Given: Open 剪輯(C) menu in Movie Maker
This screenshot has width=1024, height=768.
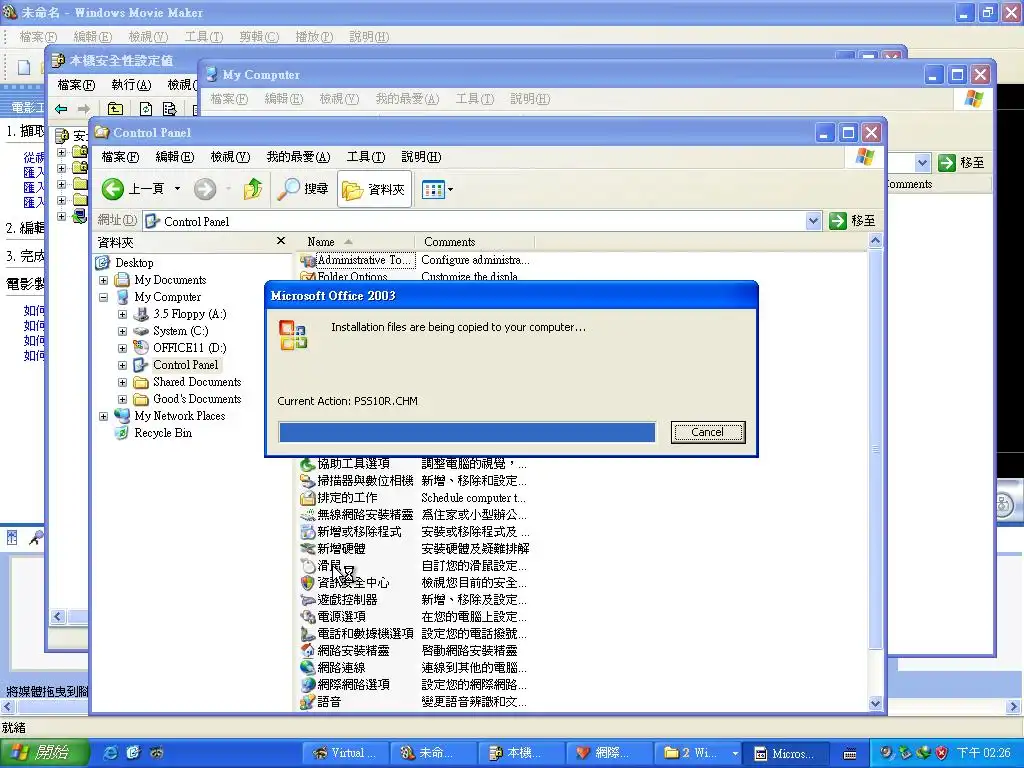Looking at the screenshot, I should pyautogui.click(x=259, y=37).
